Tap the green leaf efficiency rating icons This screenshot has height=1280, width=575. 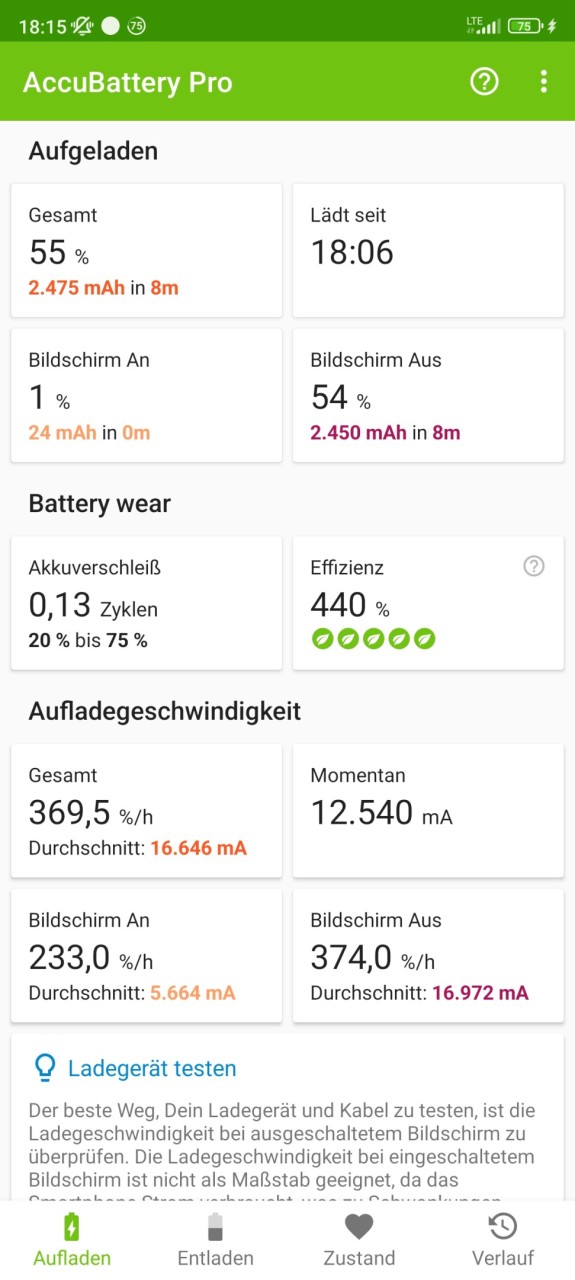click(374, 639)
